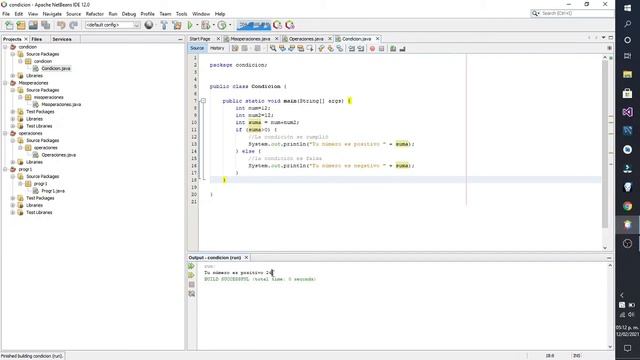Minimize the Projects panel with the dash button

tap(180, 39)
